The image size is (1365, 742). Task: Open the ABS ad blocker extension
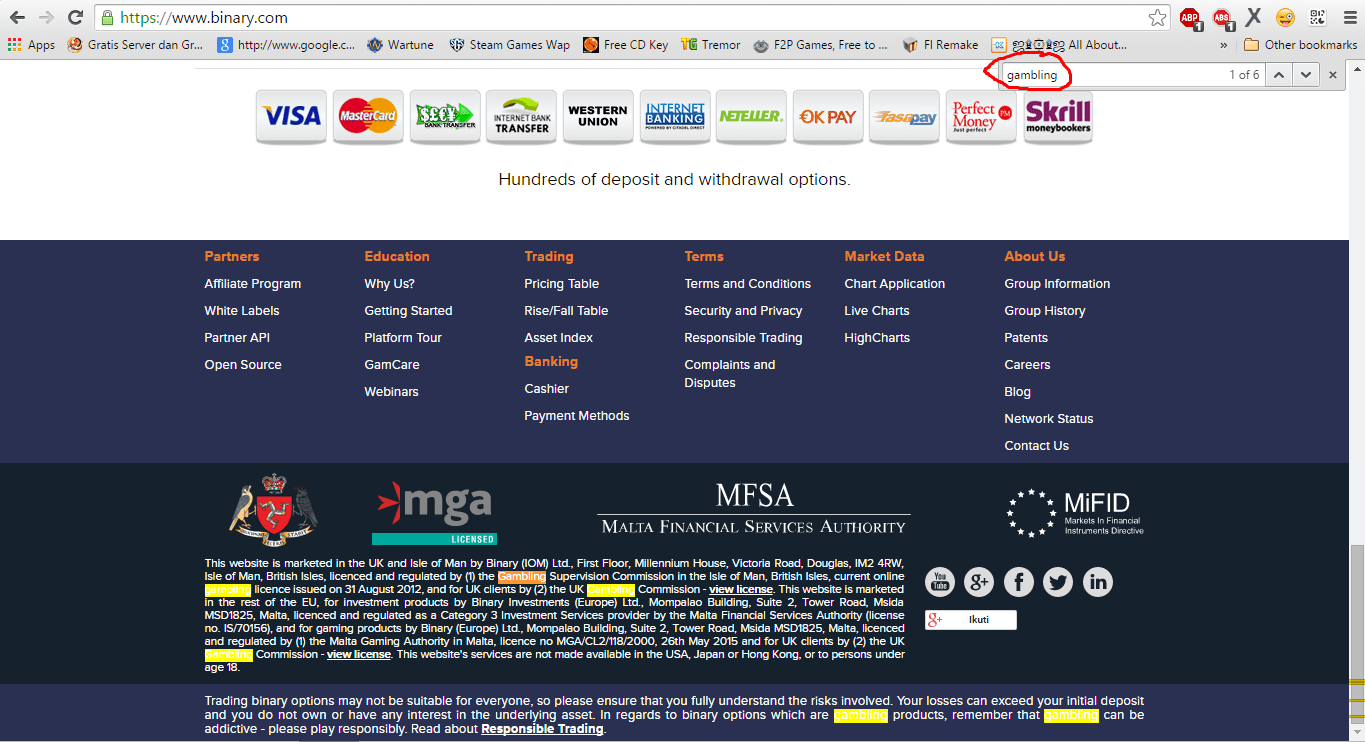[1222, 17]
